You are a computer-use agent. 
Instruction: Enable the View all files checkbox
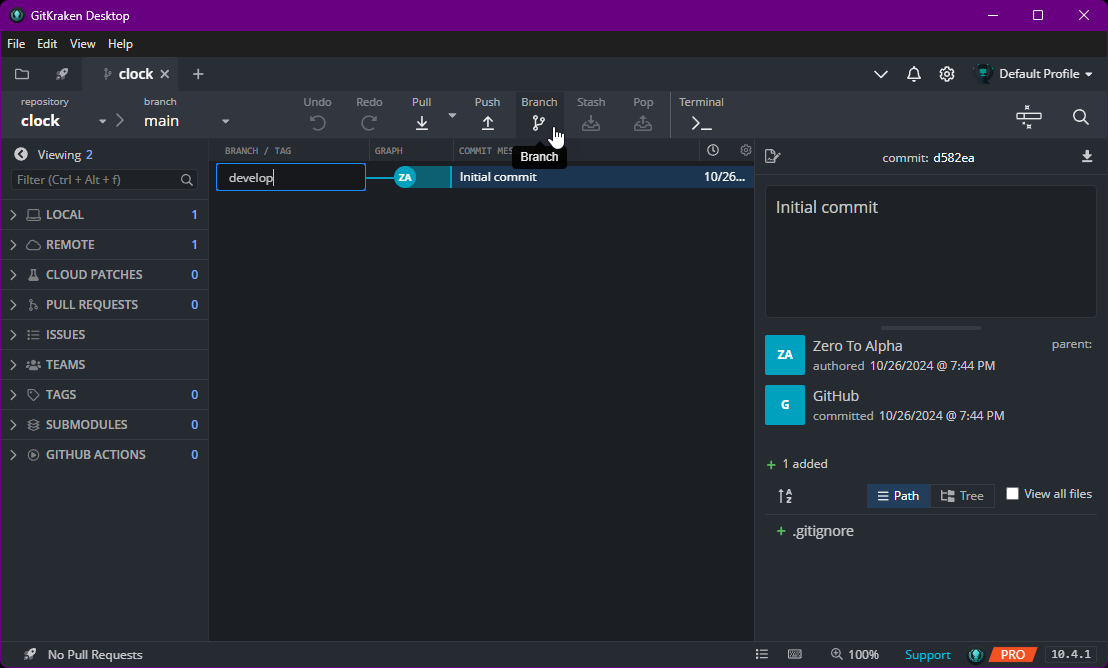[1012, 494]
